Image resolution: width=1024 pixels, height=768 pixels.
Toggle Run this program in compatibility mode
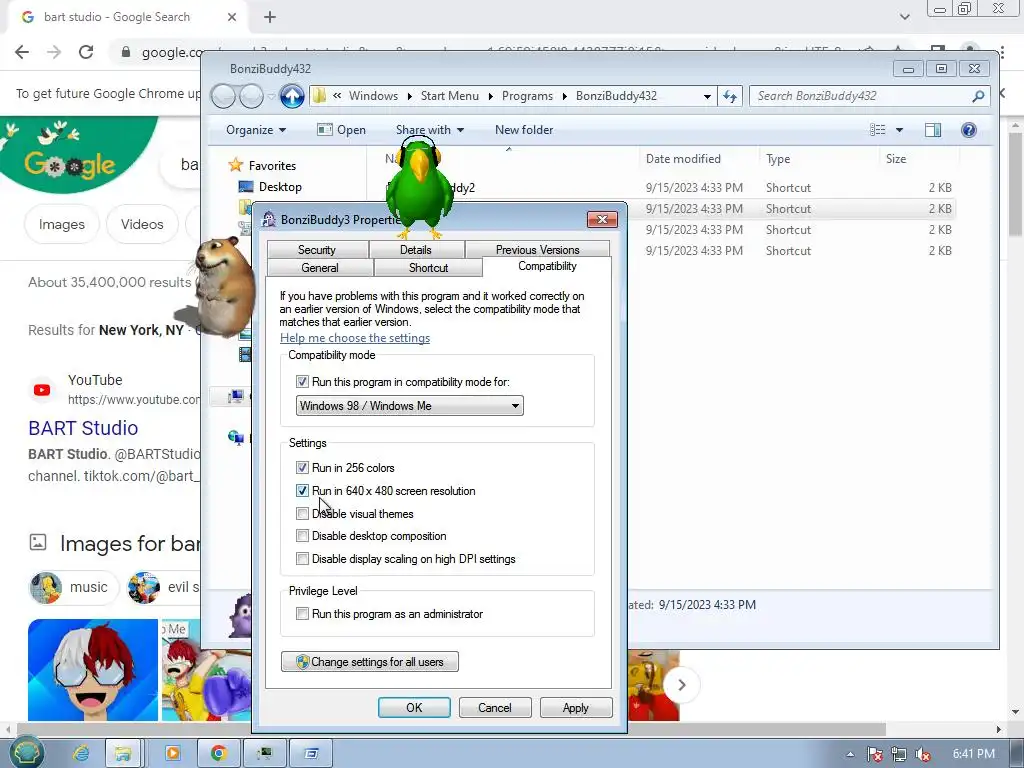(x=302, y=381)
